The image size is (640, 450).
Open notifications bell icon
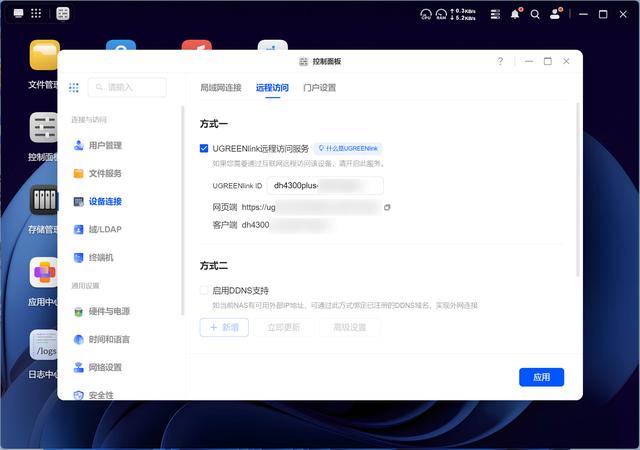tap(516, 14)
